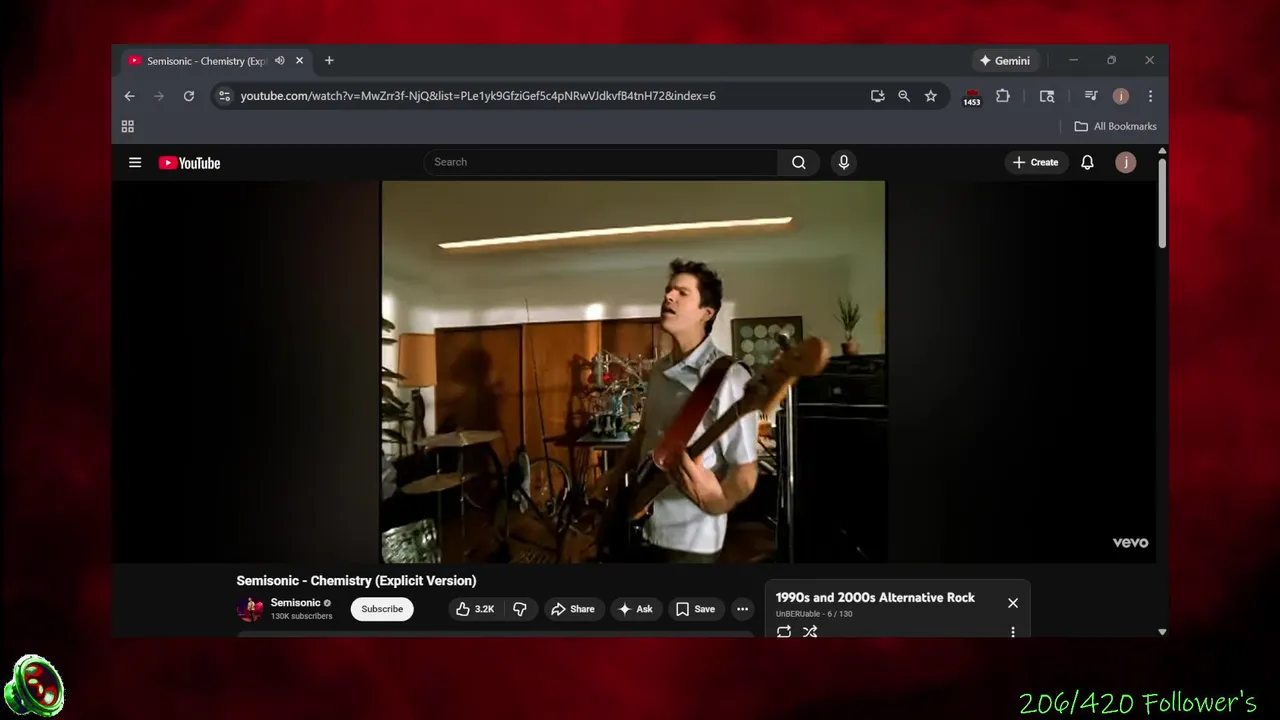
Task: Click the address bar URL
Action: point(478,96)
